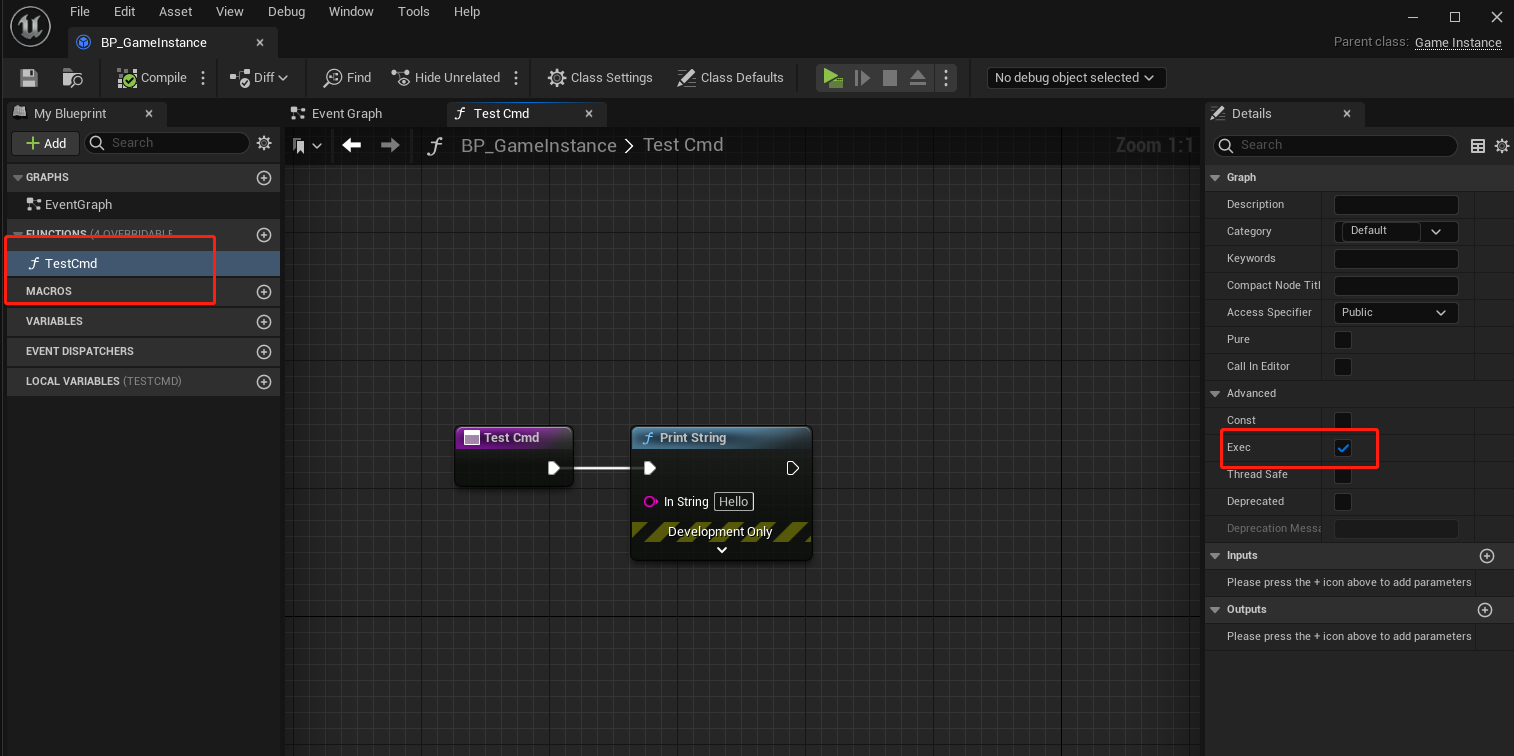Collapse the GRAPHS section
The width and height of the screenshot is (1514, 756).
point(17,178)
